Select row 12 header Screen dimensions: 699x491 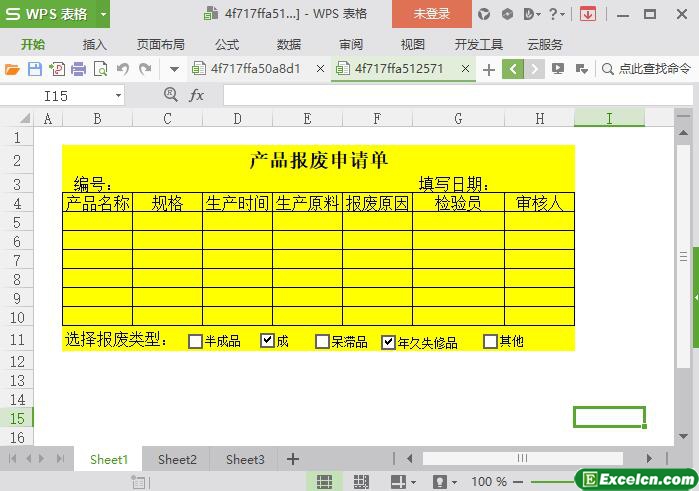(x=17, y=361)
